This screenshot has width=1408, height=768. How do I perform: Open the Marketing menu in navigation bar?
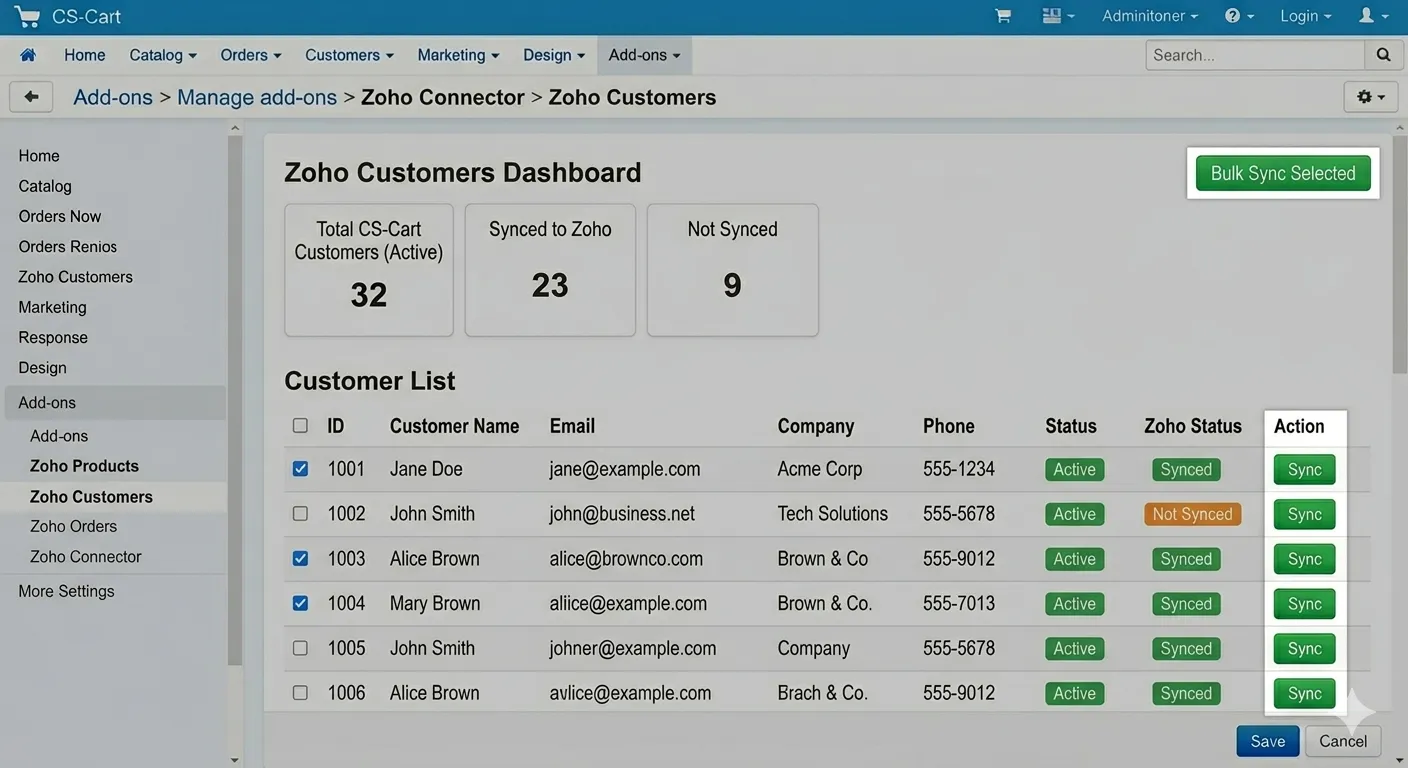click(458, 55)
